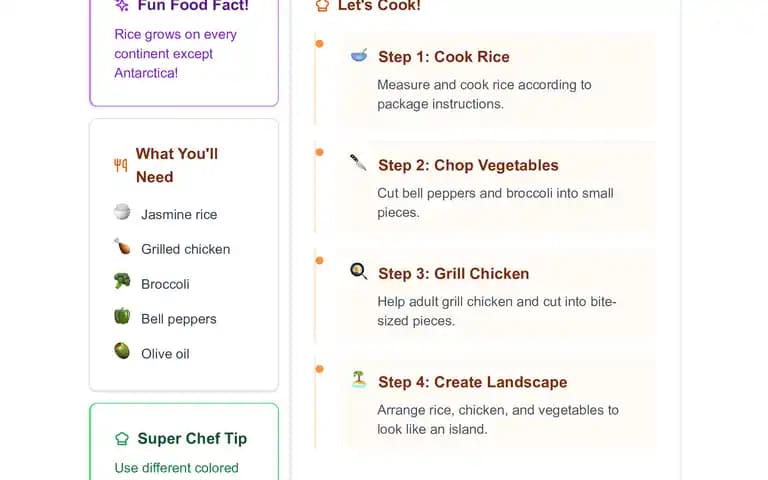Click the frying pan icon for Step 3

tap(359, 271)
